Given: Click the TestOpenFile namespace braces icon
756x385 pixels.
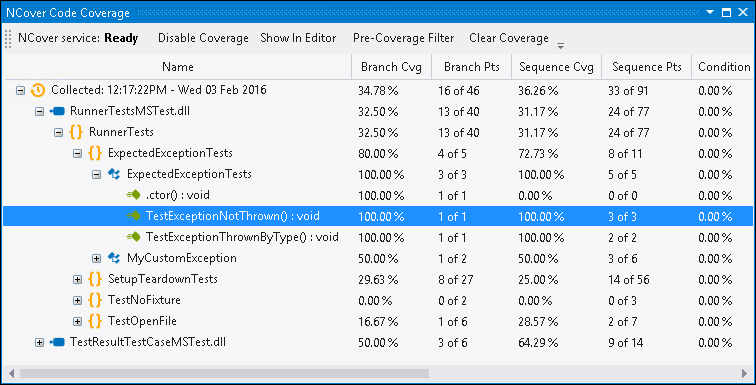Looking at the screenshot, I should (95, 321).
